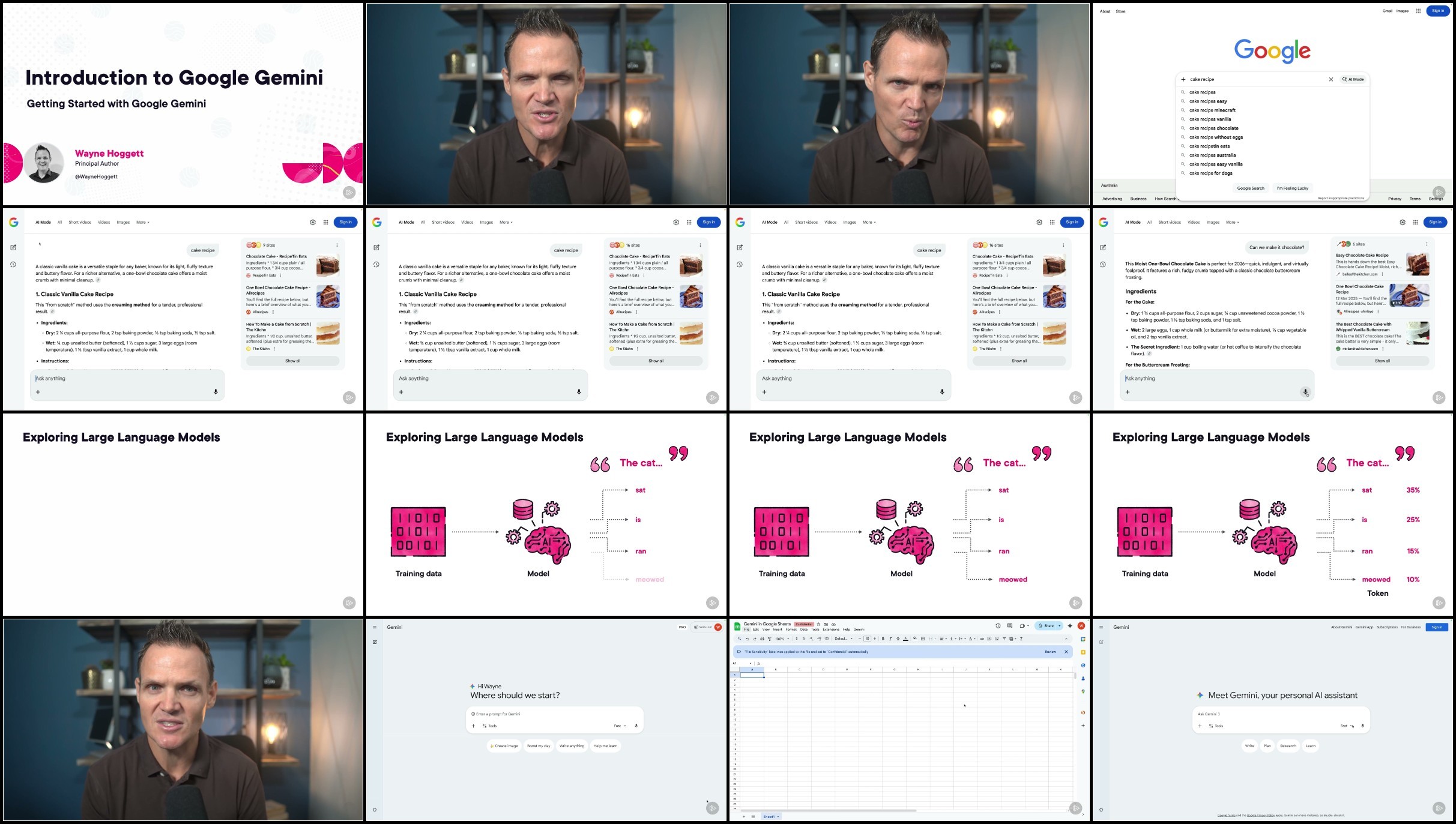Click Insert link icon in Sheets toolbar
Image resolution: width=1456 pixels, height=824 pixels.
click(982, 639)
